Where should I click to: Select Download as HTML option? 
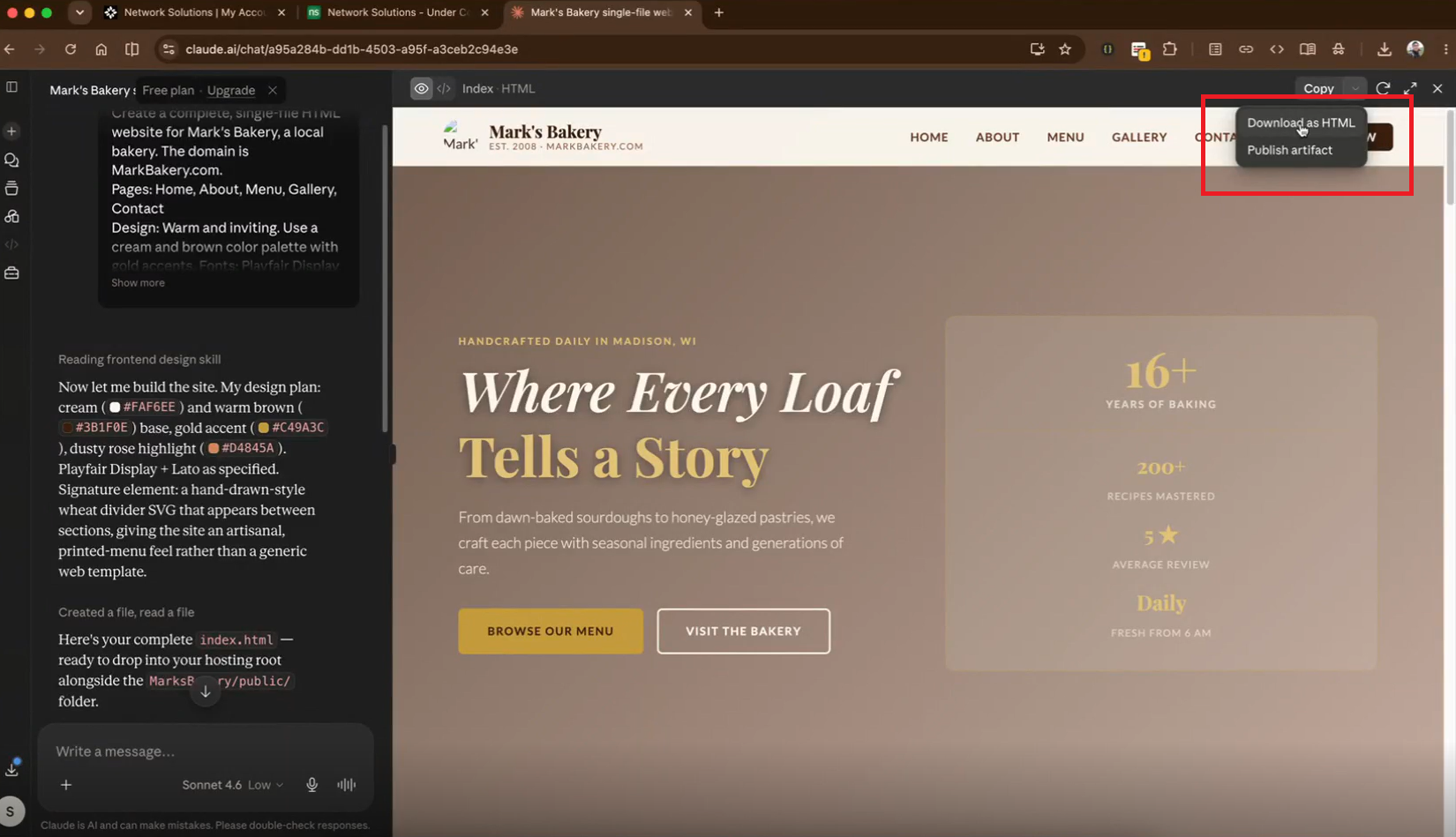[x=1301, y=123]
